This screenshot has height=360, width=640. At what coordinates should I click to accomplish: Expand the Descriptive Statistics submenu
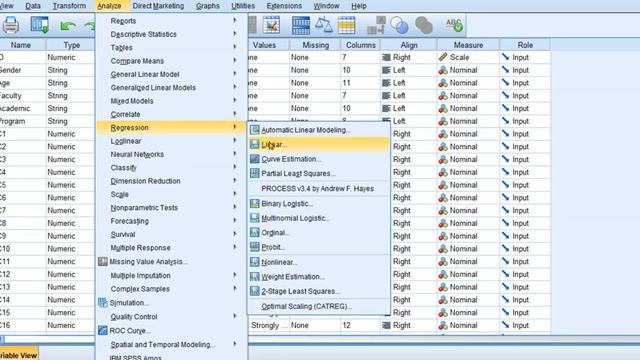point(235,34)
